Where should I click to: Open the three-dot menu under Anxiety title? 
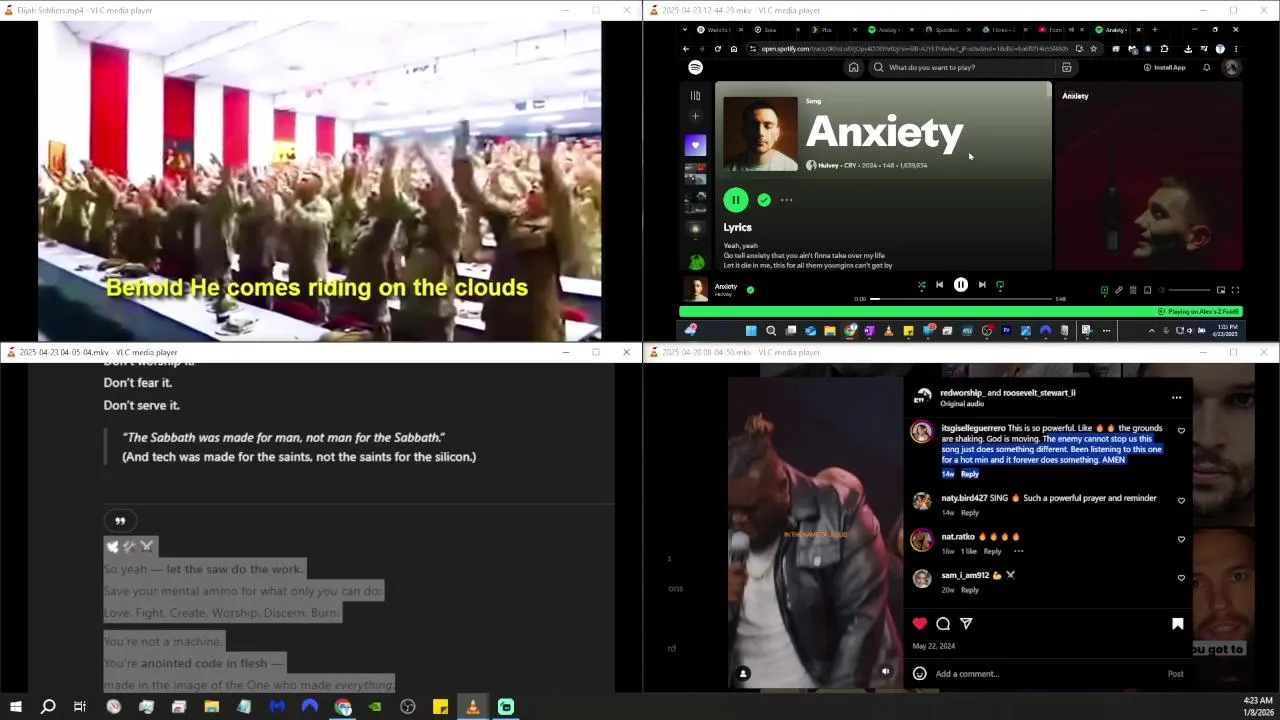(787, 200)
